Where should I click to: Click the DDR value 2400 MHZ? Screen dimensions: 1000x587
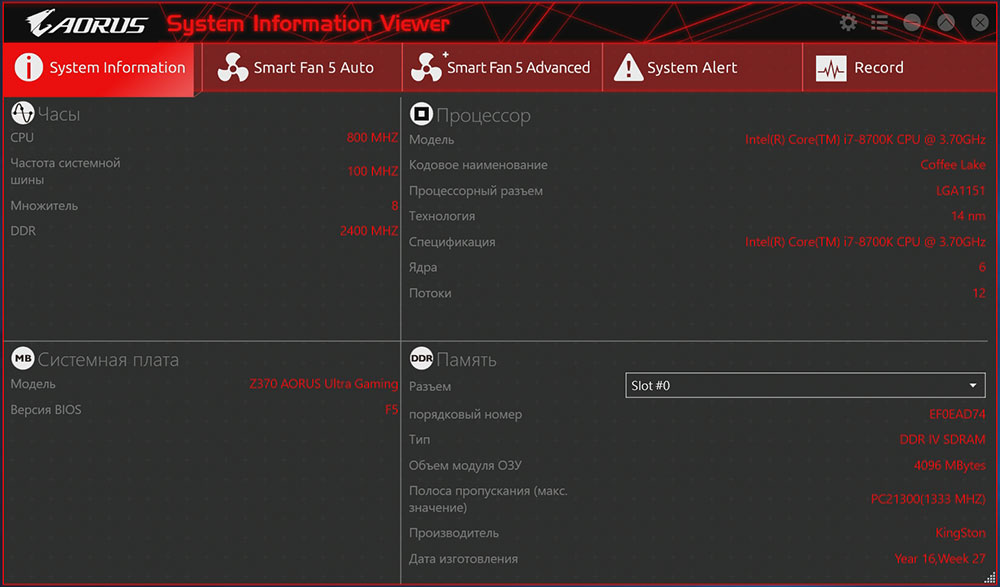tap(369, 230)
